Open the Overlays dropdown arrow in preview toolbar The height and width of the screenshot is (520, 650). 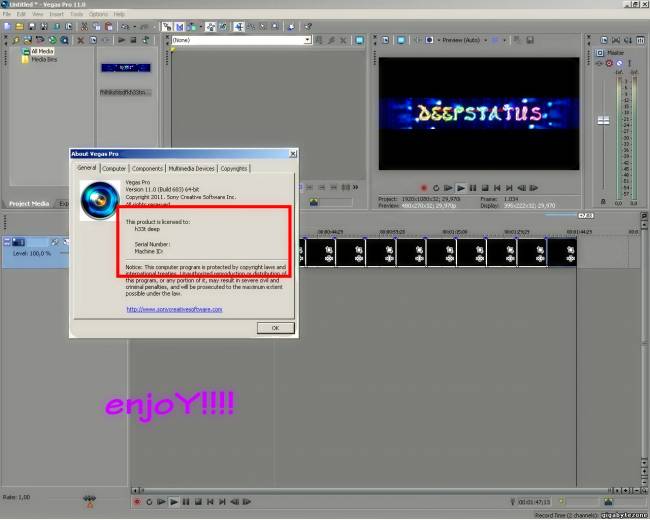(504, 40)
